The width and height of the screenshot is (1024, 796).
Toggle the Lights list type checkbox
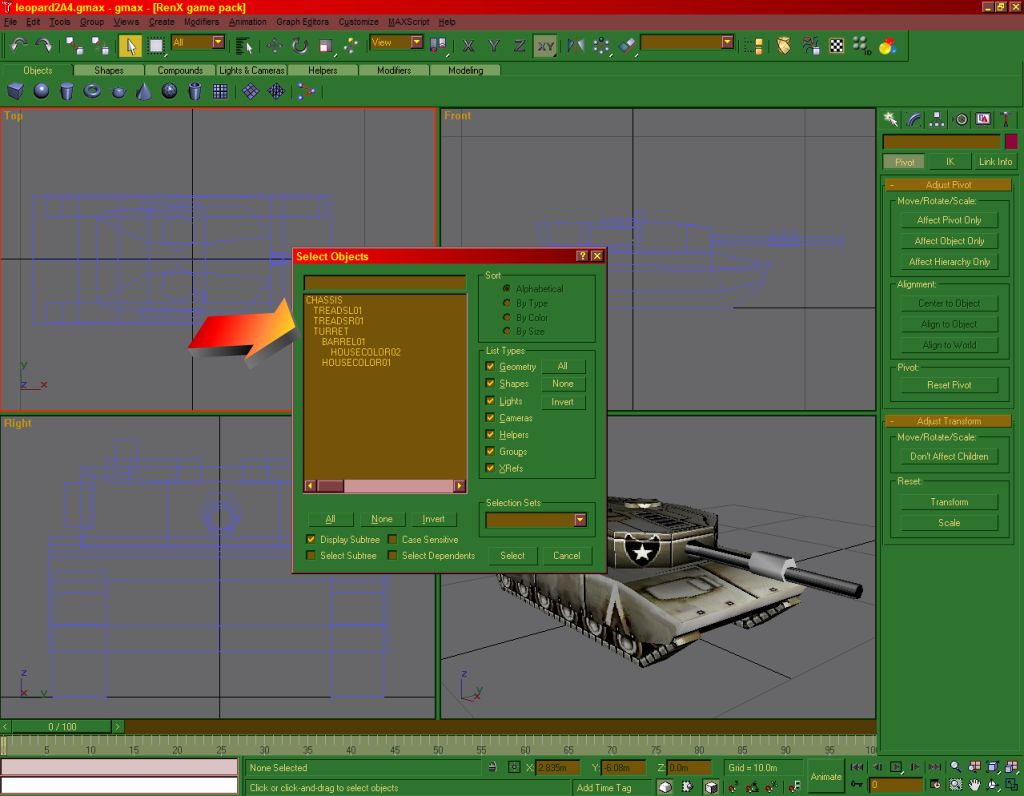pyautogui.click(x=490, y=401)
